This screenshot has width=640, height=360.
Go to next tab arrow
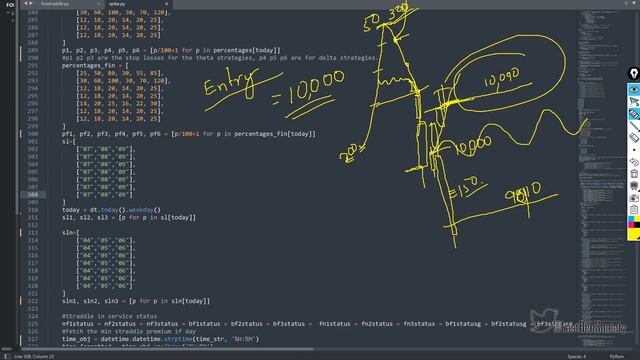[x=31, y=3]
